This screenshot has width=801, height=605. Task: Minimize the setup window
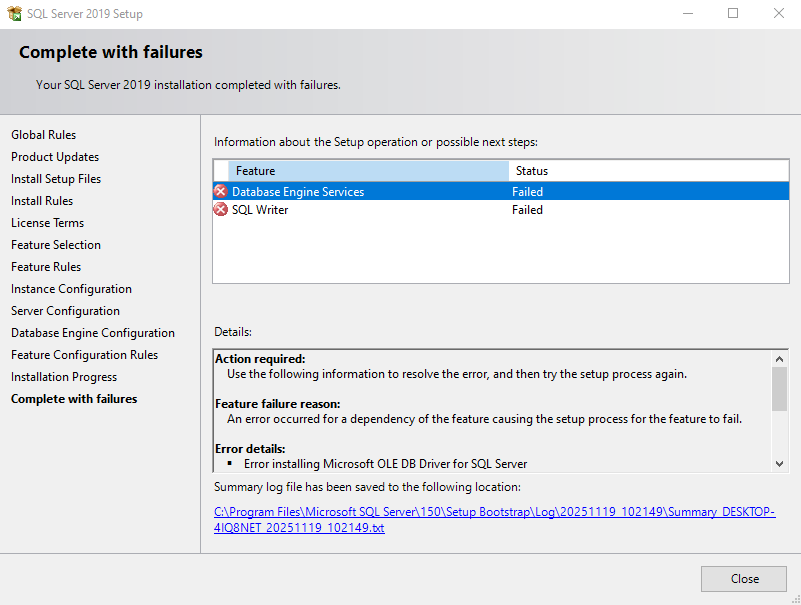(x=687, y=14)
